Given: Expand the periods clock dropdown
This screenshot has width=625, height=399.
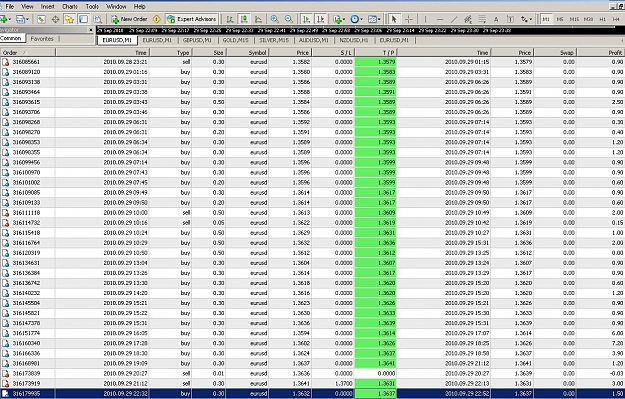Looking at the screenshot, I should click(362, 19).
